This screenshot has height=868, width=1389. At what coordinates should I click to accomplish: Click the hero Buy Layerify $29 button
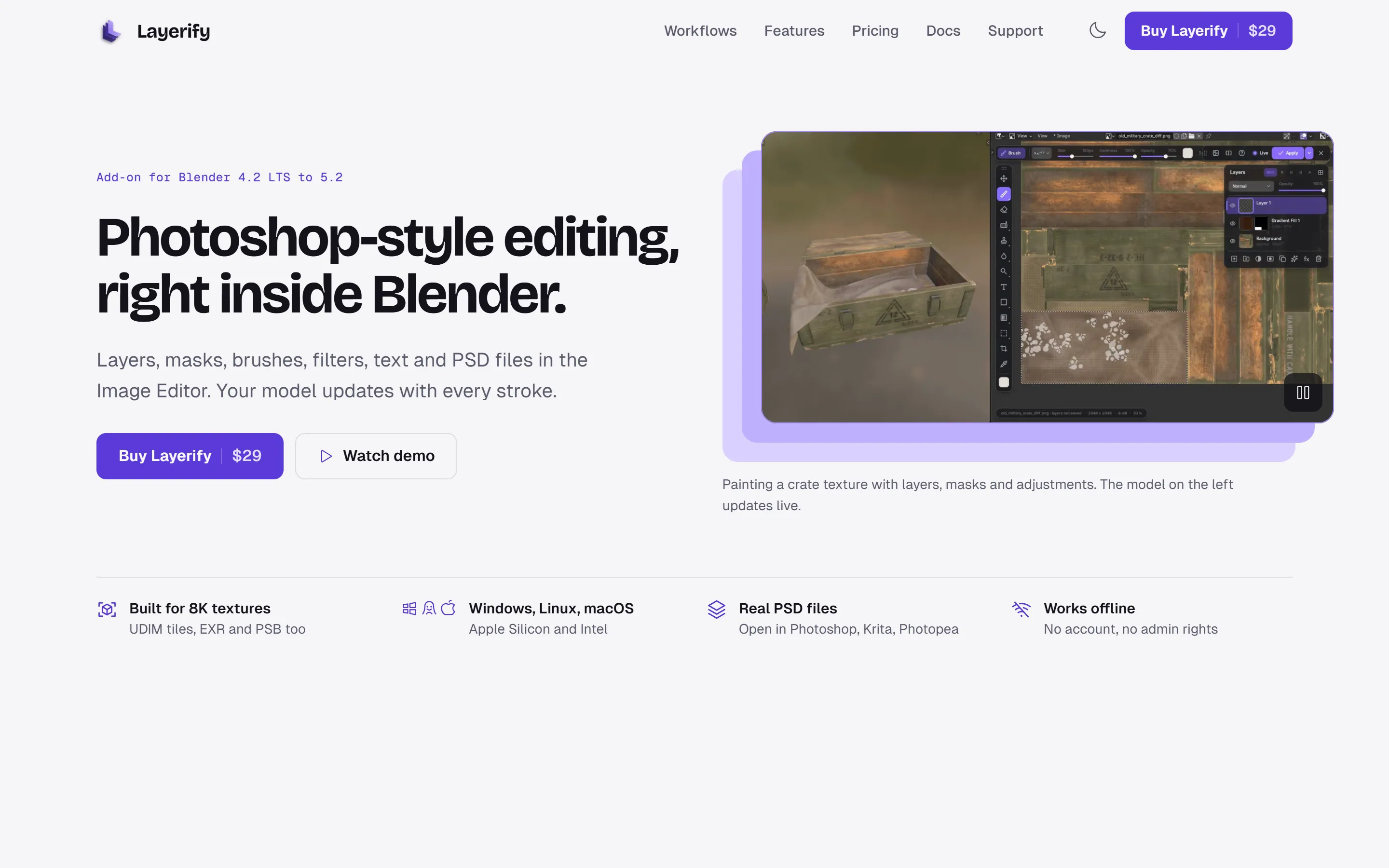click(x=190, y=456)
